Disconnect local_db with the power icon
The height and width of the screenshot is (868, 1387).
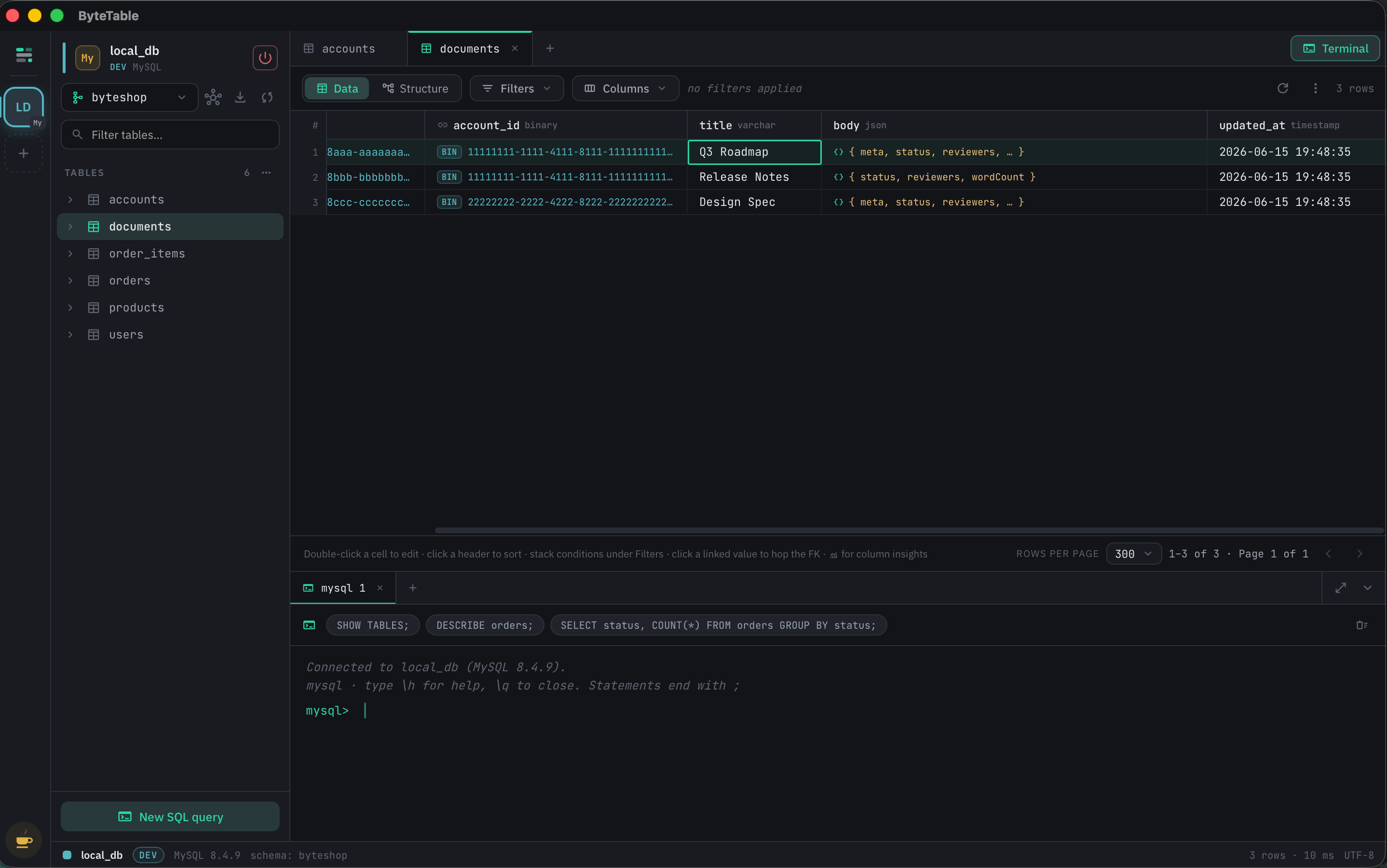265,58
